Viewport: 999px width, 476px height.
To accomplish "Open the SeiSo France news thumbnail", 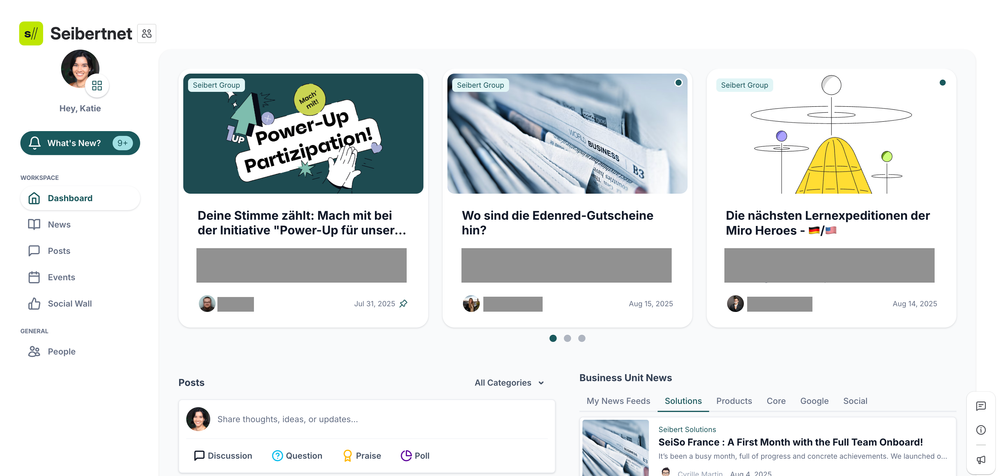I will tap(615, 447).
